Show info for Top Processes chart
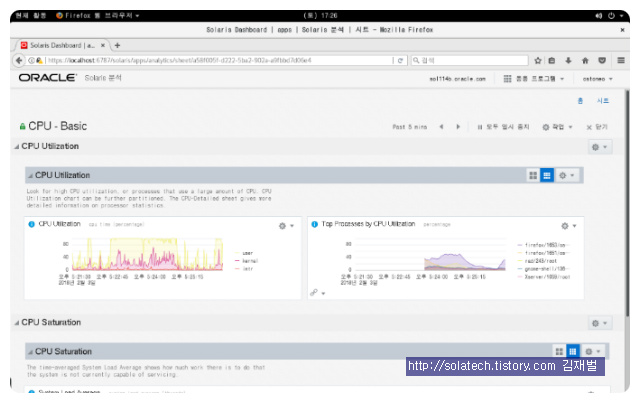 point(314,224)
